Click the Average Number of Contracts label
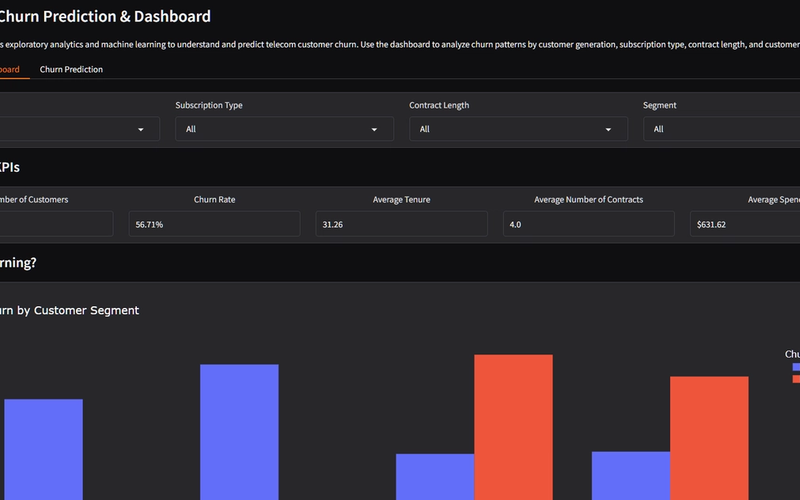 589,199
